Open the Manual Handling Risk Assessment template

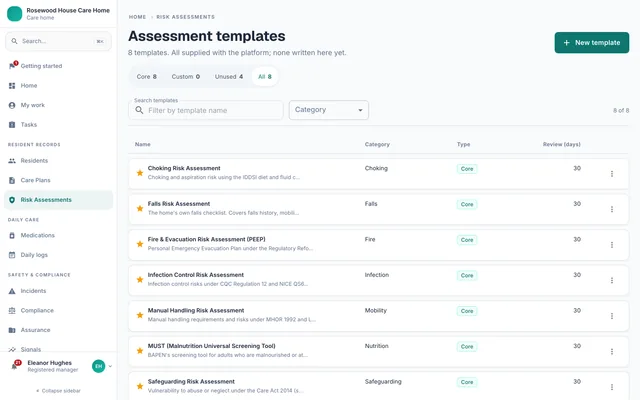(196, 310)
